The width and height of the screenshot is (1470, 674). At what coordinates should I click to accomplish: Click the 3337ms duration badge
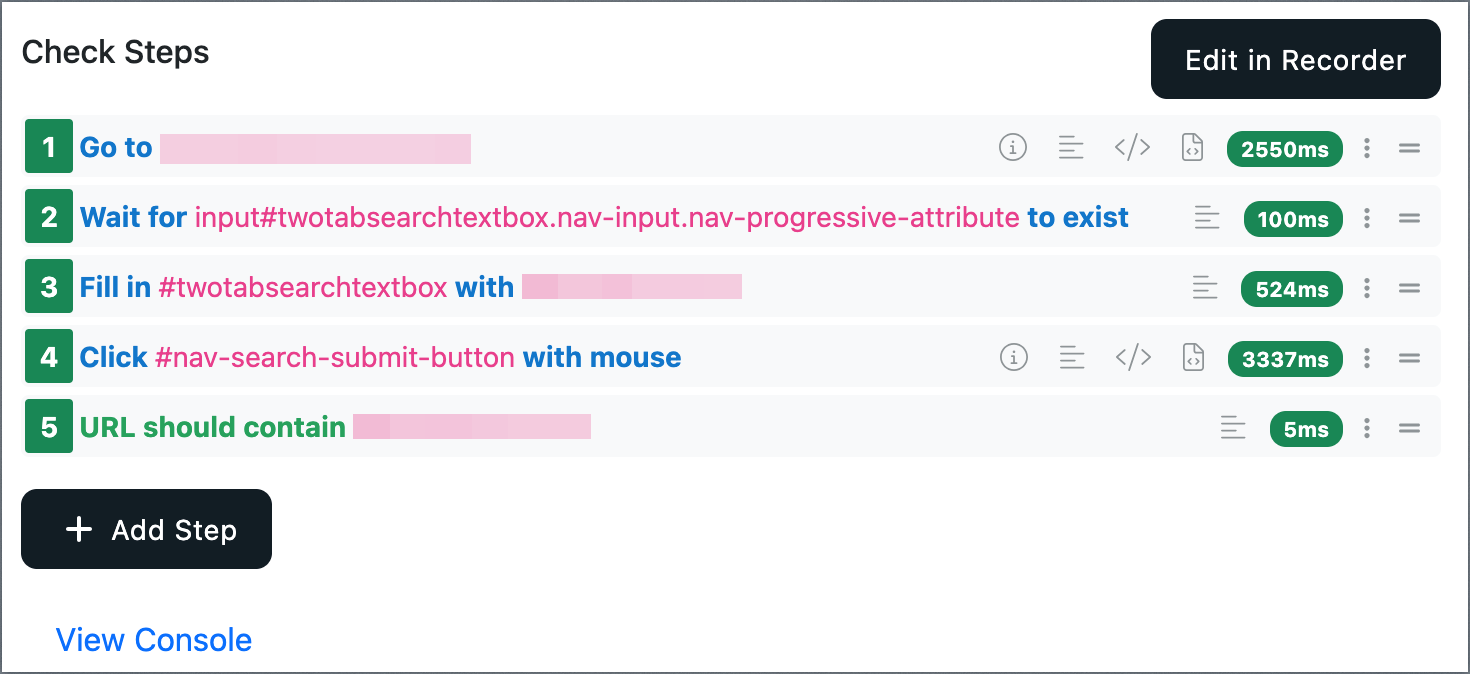1284,359
